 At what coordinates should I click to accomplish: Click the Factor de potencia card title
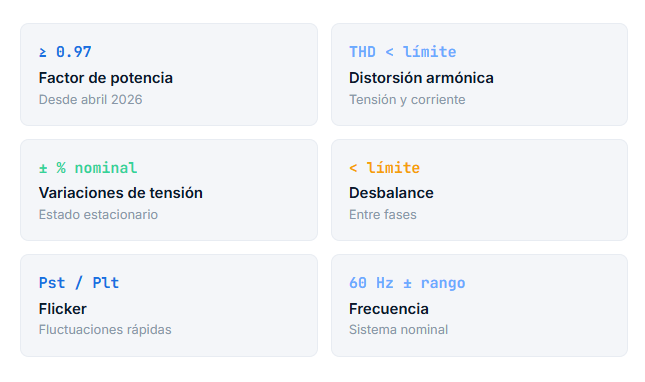(106, 78)
